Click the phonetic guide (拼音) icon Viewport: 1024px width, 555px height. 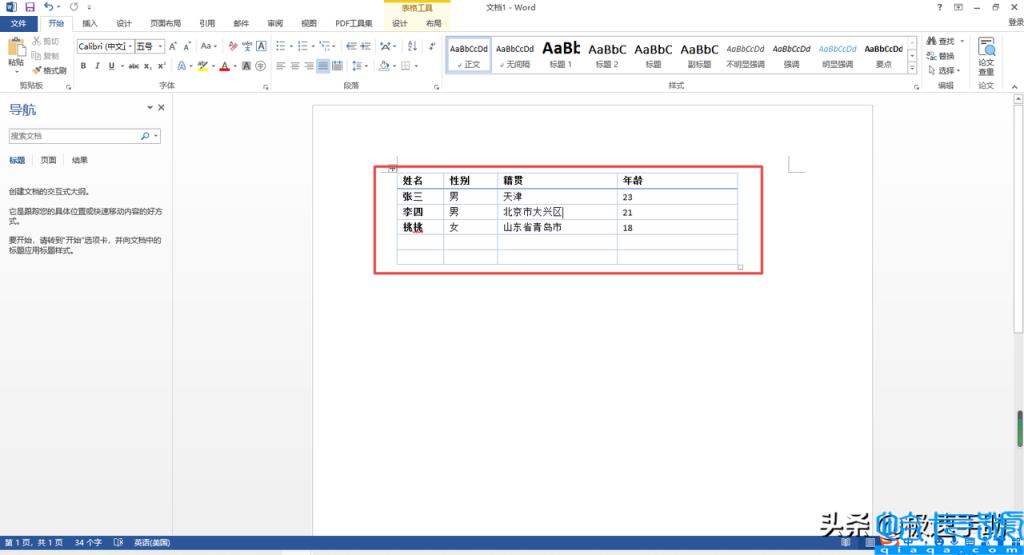[247, 46]
